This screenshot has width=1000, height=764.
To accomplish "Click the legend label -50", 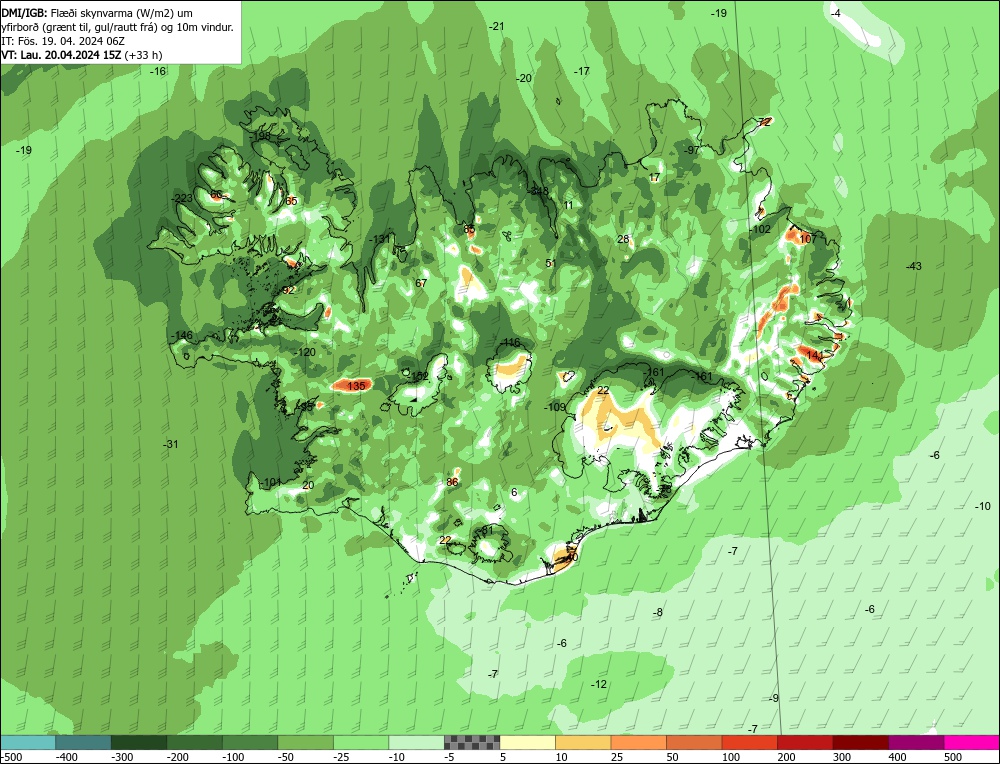I will click(x=286, y=757).
